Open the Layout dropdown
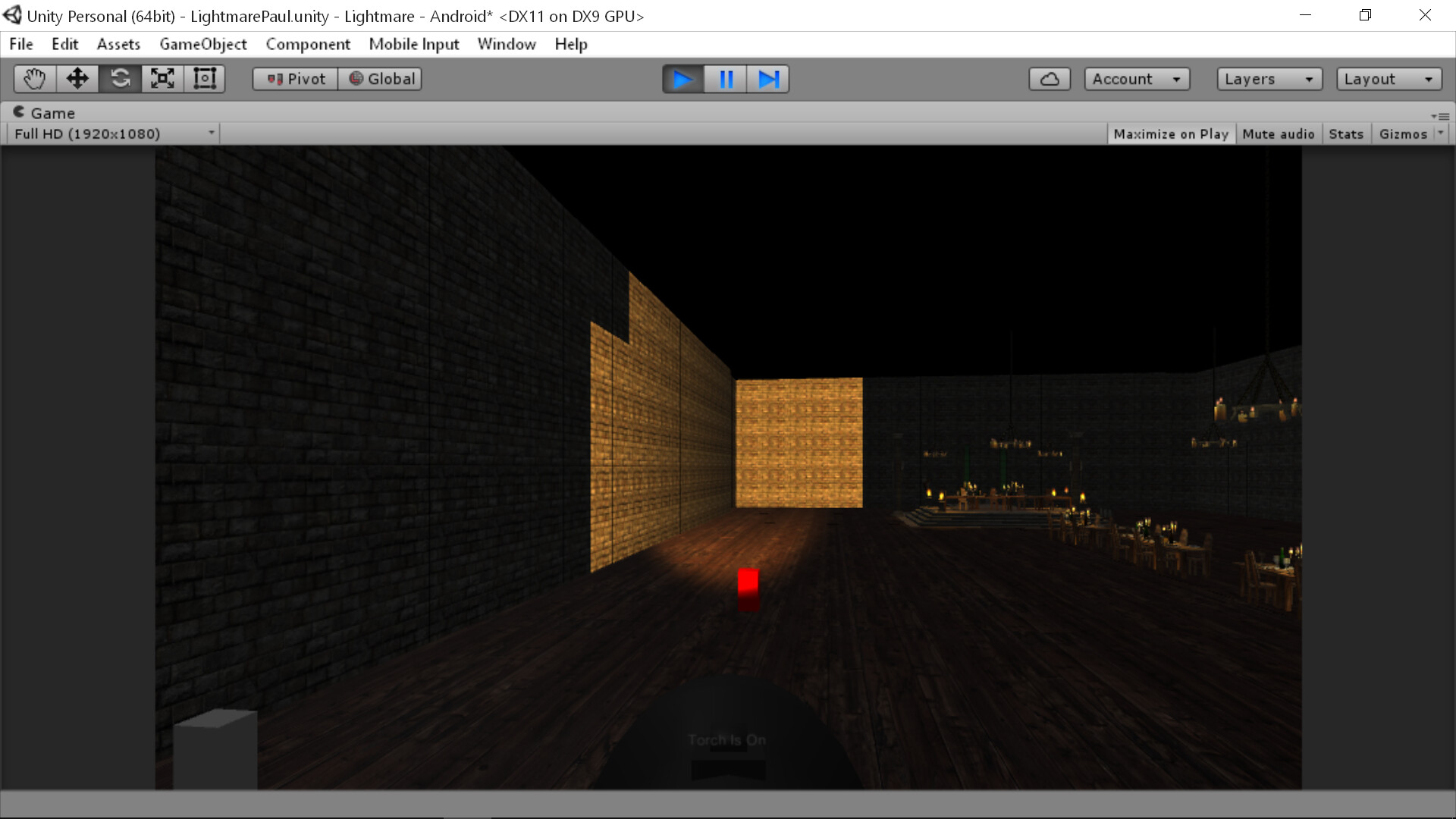This screenshot has width=1456, height=819. pos(1388,78)
